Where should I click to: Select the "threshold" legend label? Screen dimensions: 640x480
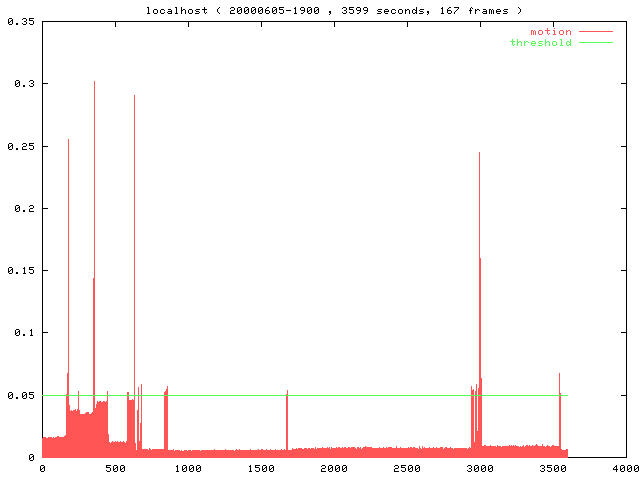click(541, 42)
